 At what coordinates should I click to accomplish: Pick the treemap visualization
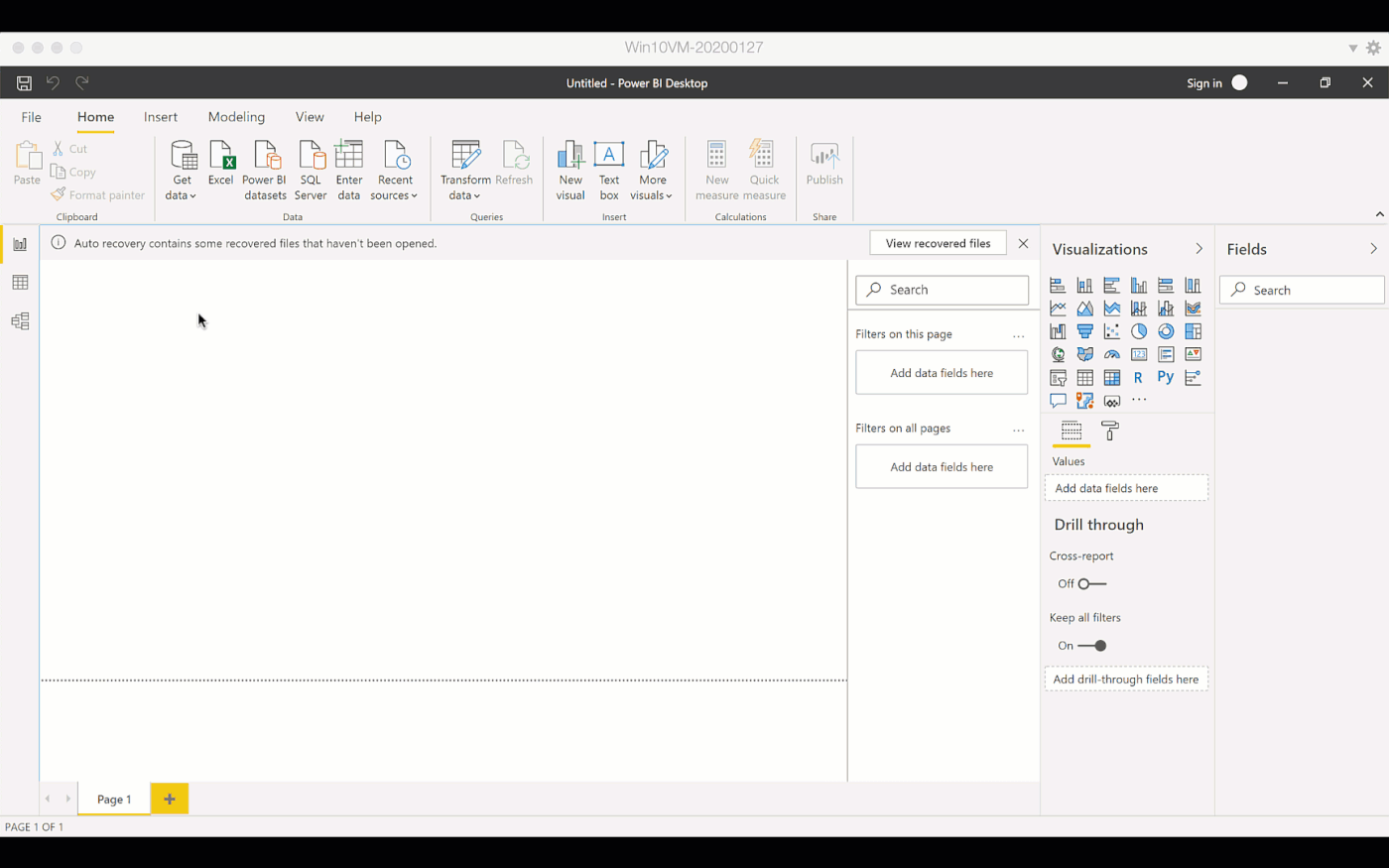click(1193, 331)
